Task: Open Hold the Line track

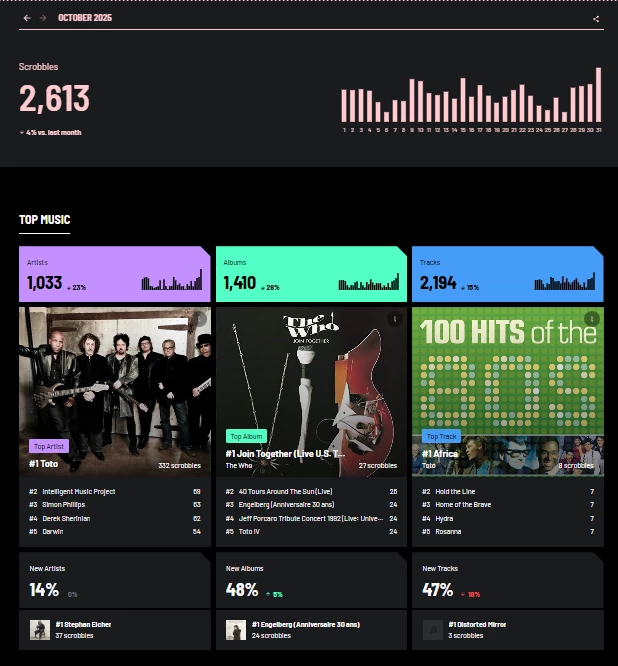Action: click(455, 491)
